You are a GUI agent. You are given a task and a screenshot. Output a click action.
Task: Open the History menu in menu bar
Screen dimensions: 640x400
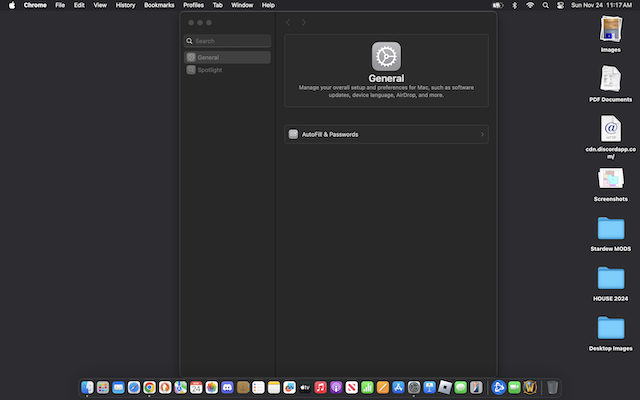point(125,5)
